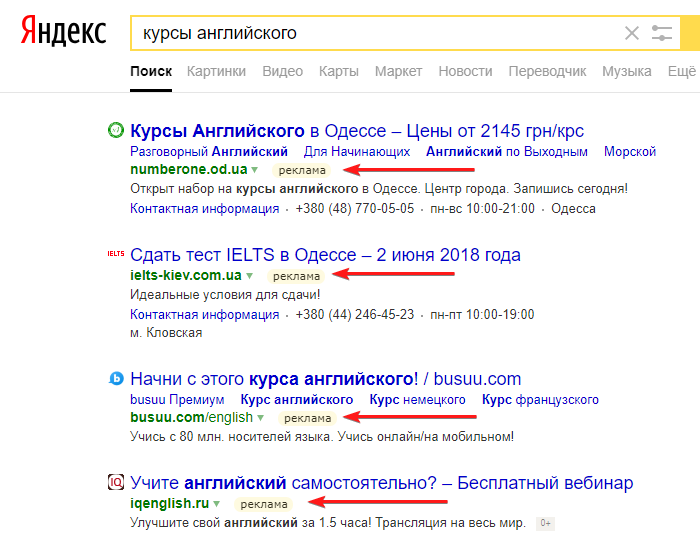Click the 0+ age rating badge
The width and height of the screenshot is (700, 550).
pos(545,523)
